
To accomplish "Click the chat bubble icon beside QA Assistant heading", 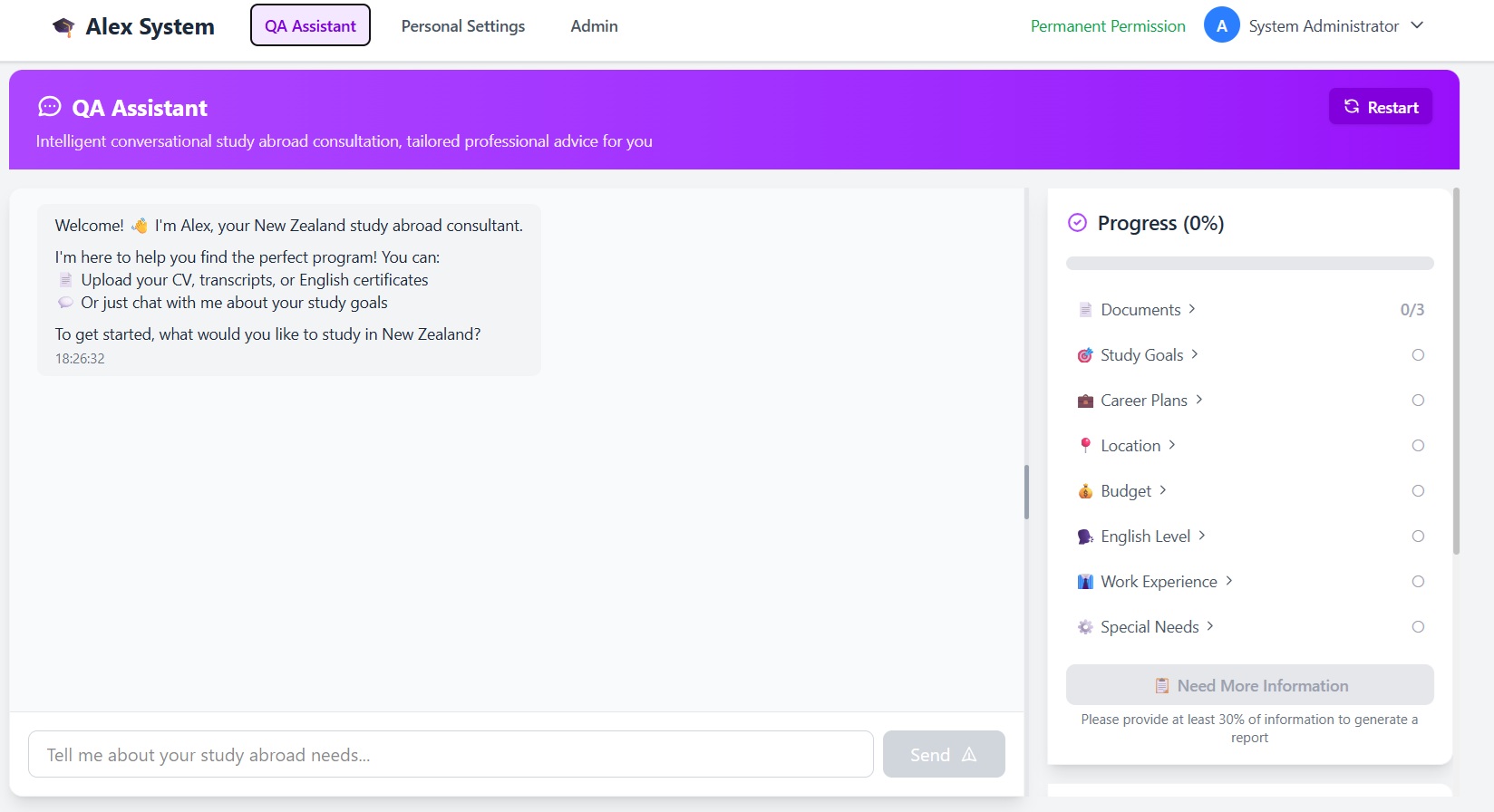I will click(50, 107).
